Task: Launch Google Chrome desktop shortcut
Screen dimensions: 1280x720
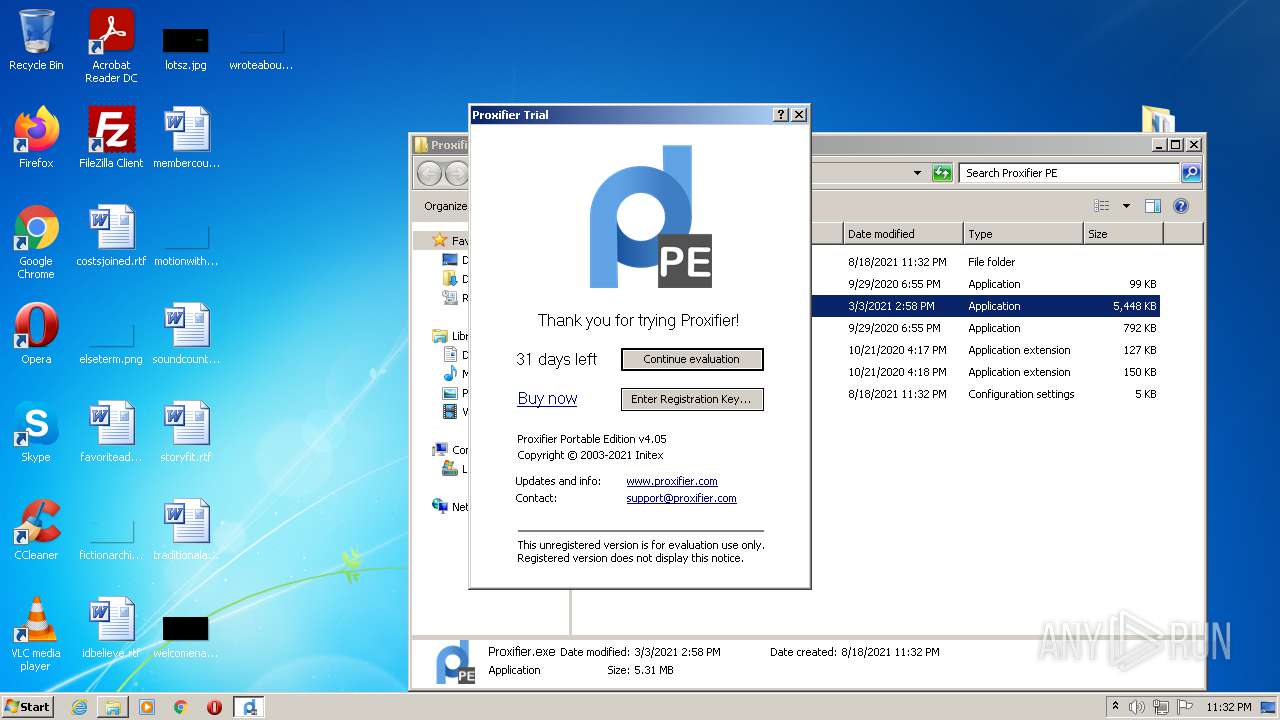Action: 36,242
